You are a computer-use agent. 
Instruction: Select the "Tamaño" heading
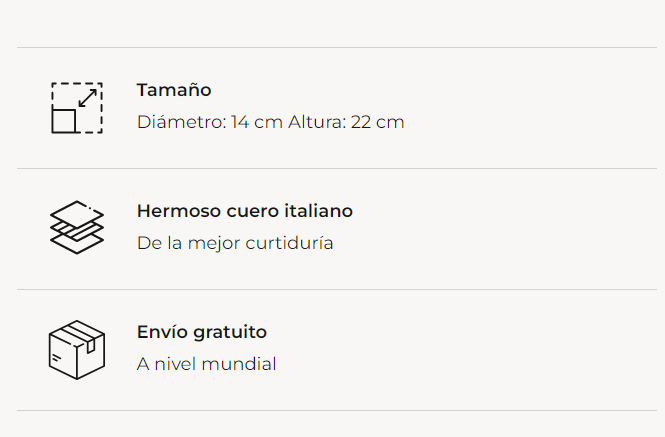click(174, 90)
